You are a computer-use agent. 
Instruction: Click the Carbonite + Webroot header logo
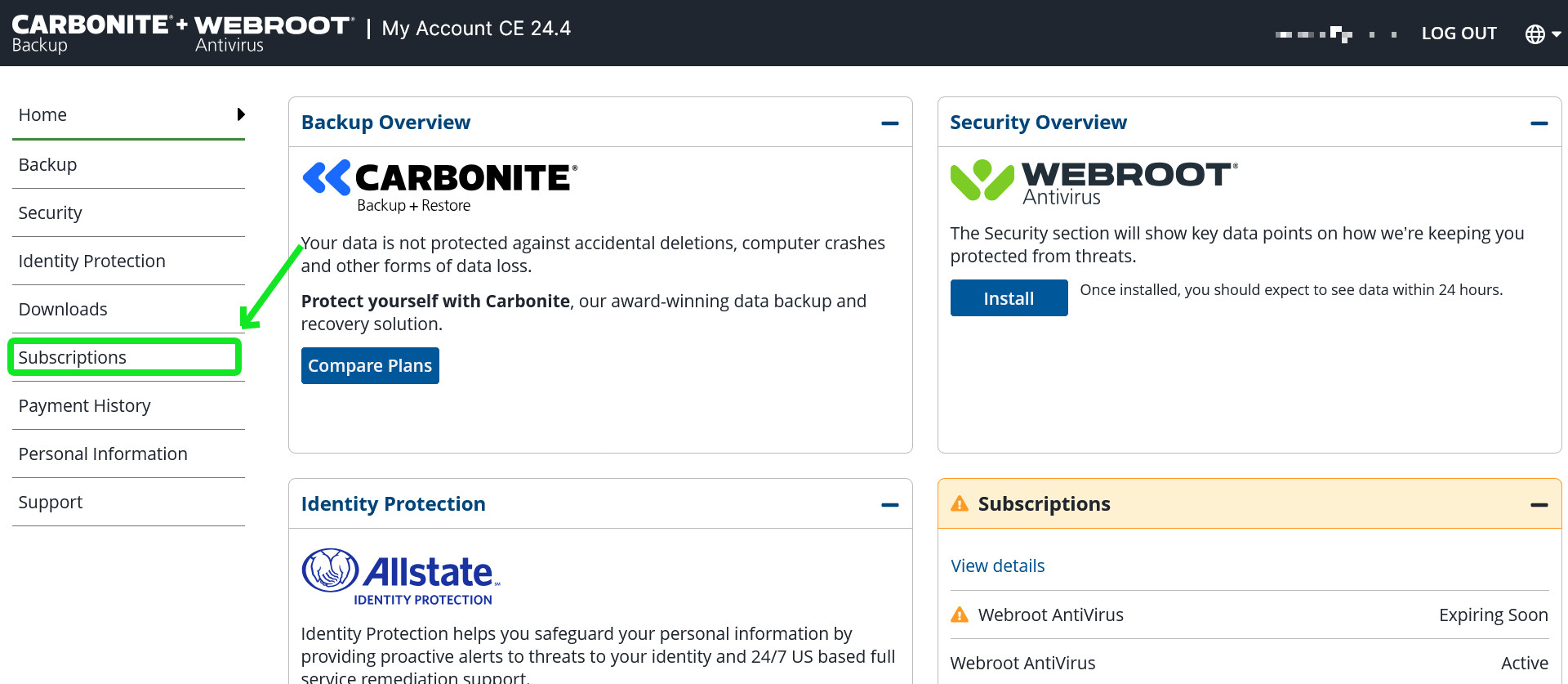tap(183, 33)
